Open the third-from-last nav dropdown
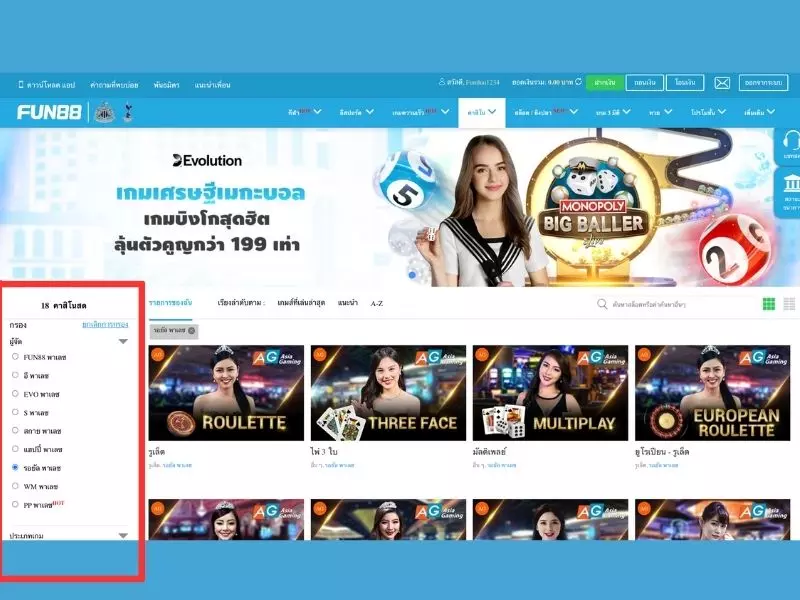 click(x=661, y=112)
